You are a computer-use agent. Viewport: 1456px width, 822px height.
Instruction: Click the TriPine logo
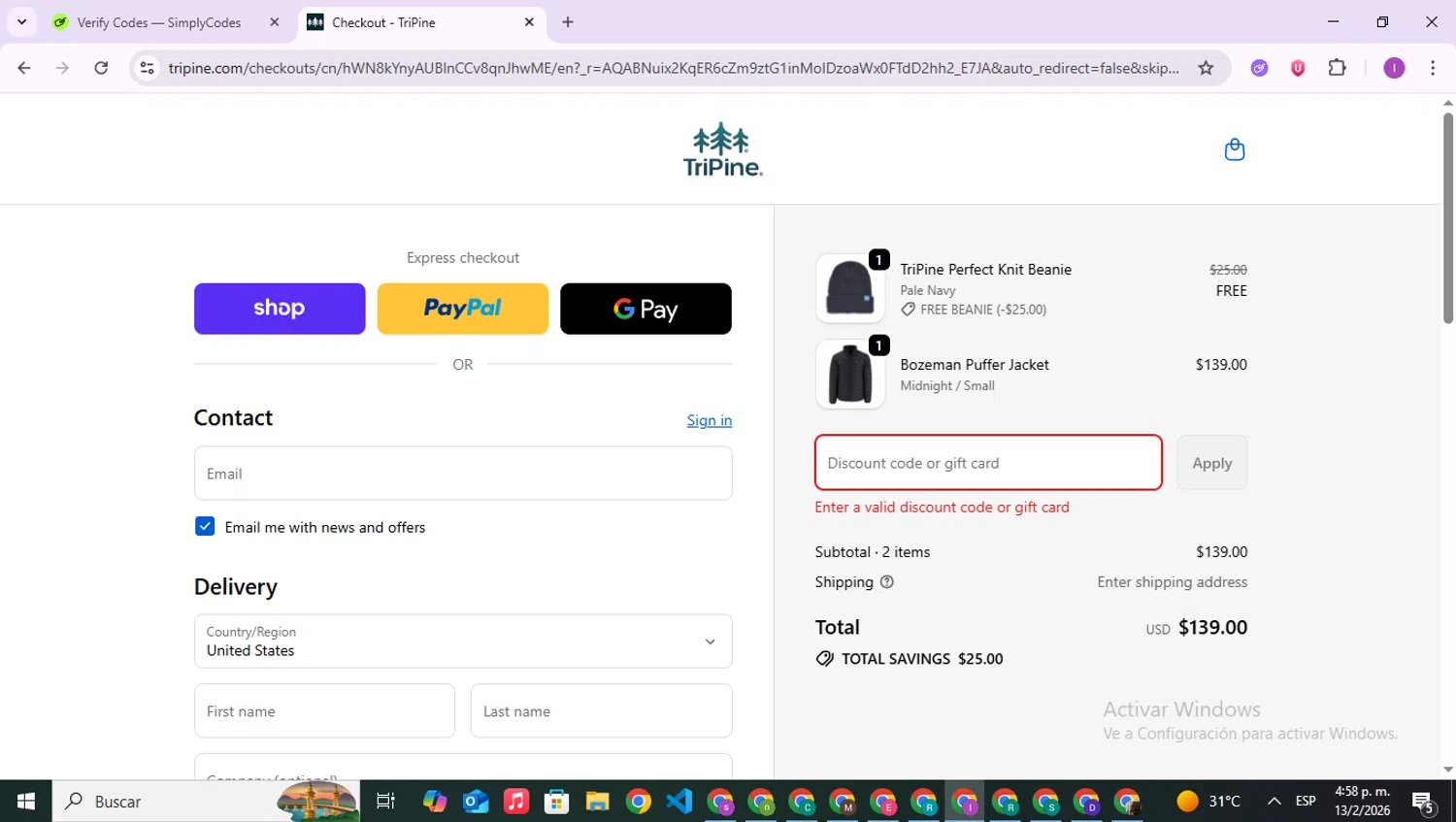coord(723,149)
